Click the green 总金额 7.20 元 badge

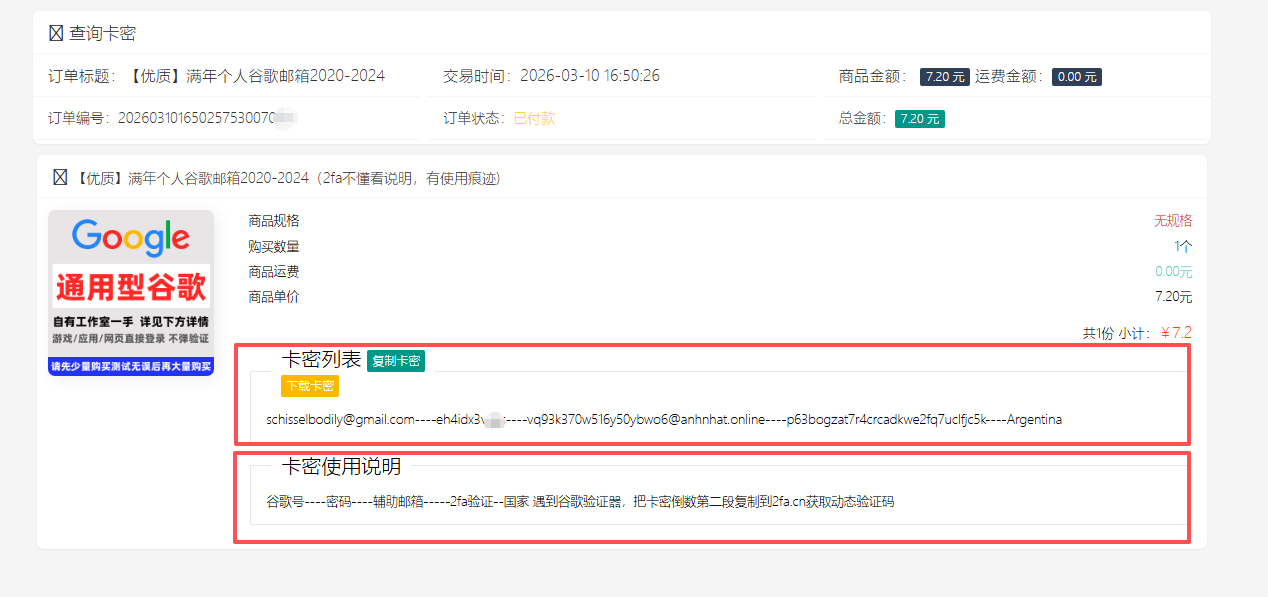(x=920, y=119)
